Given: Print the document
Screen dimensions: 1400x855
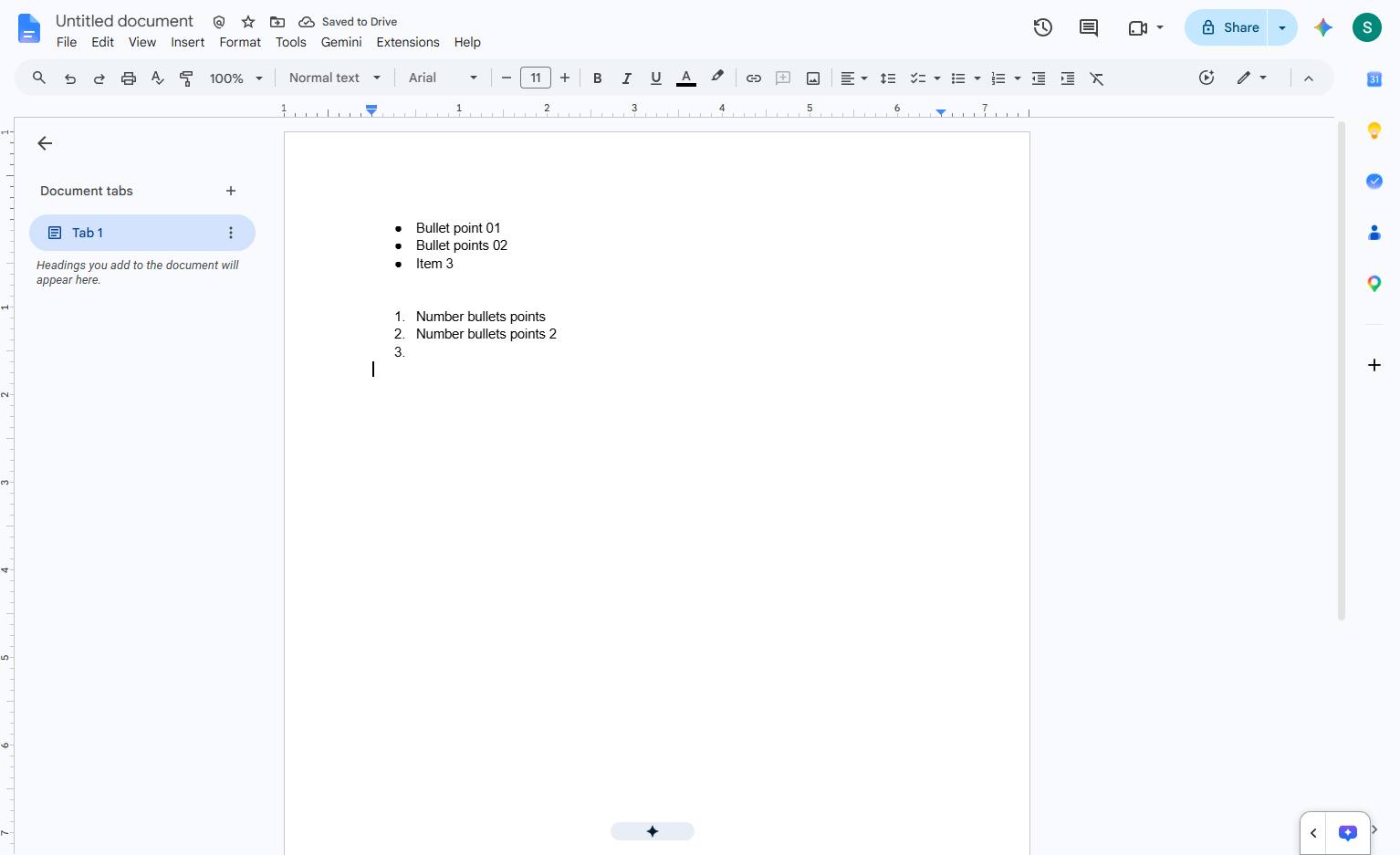Looking at the screenshot, I should click(x=129, y=78).
